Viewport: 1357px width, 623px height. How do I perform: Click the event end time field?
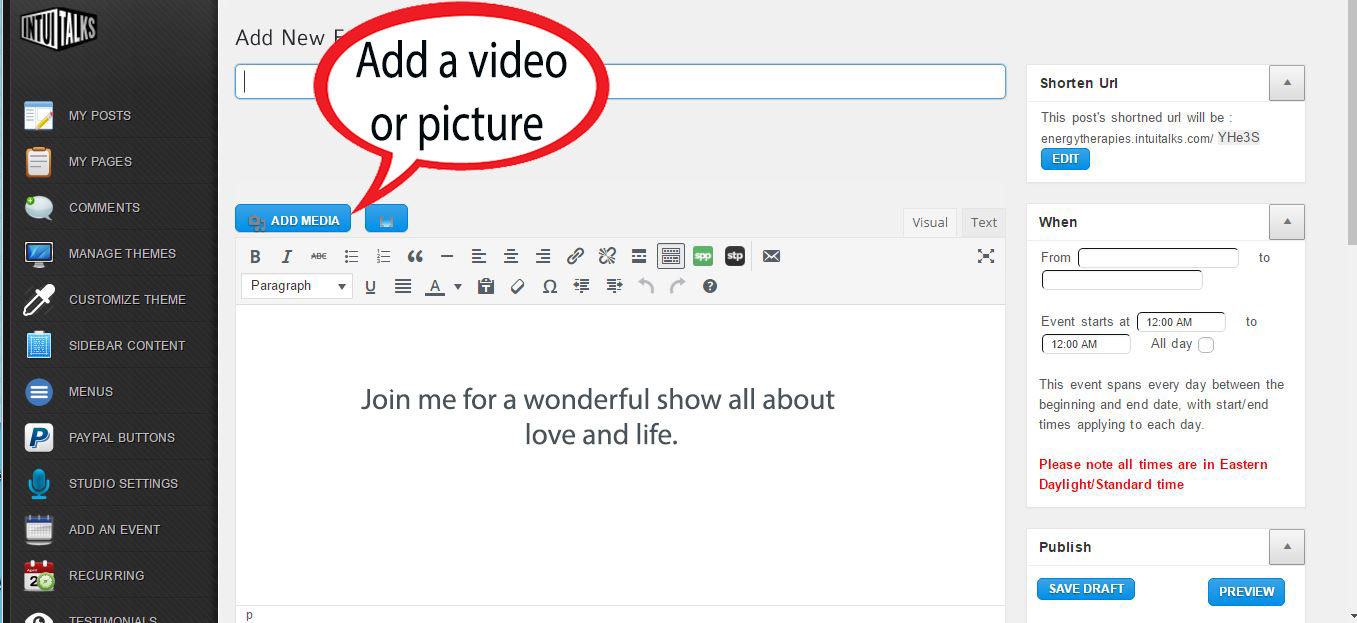(x=1086, y=344)
